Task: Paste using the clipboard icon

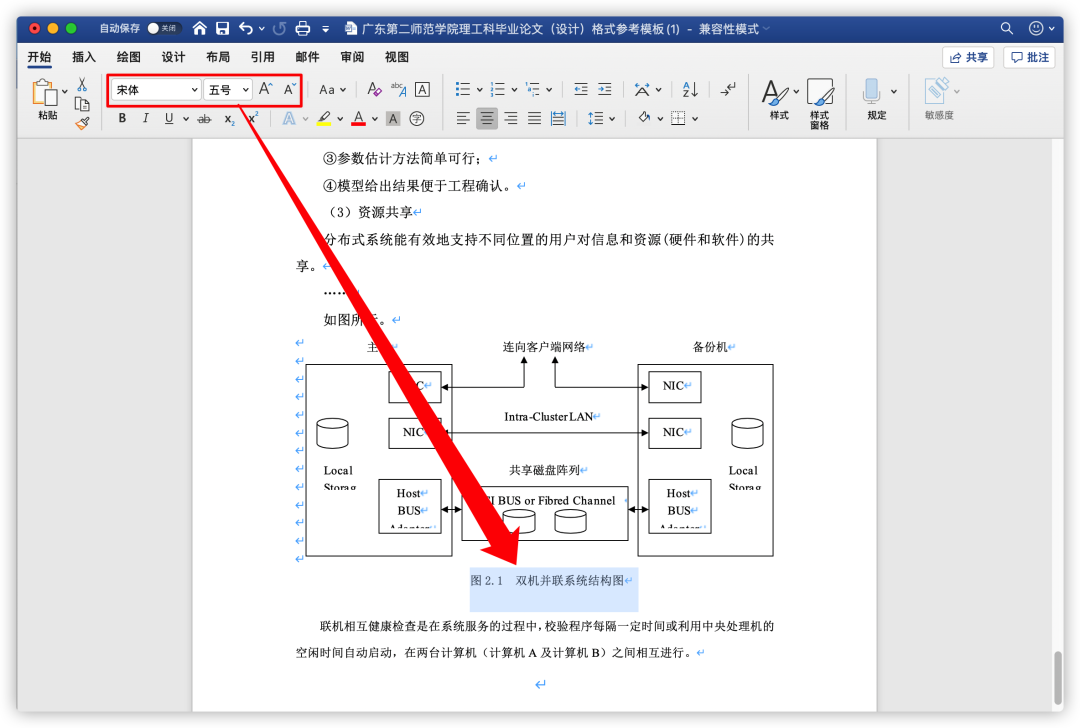Action: coord(45,92)
